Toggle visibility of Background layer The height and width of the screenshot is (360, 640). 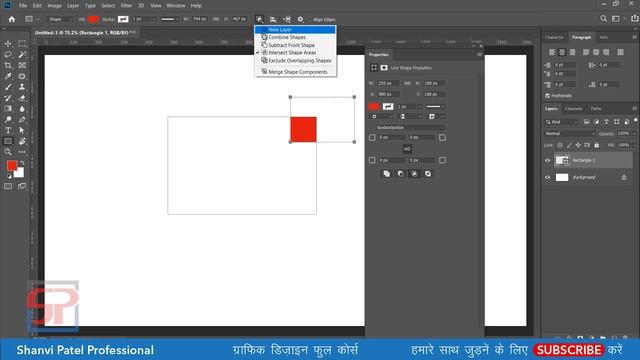point(548,178)
